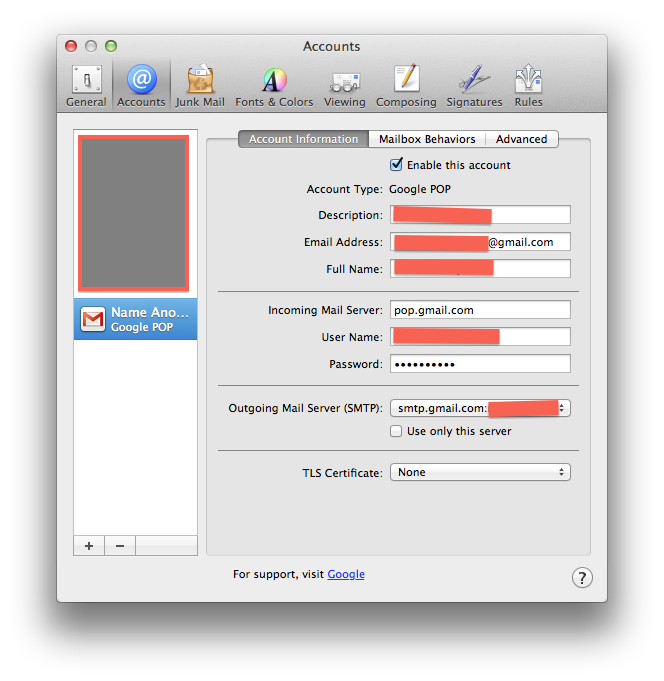This screenshot has height=681, width=664.
Task: Open Junk Mail preferences
Action: [x=200, y=86]
